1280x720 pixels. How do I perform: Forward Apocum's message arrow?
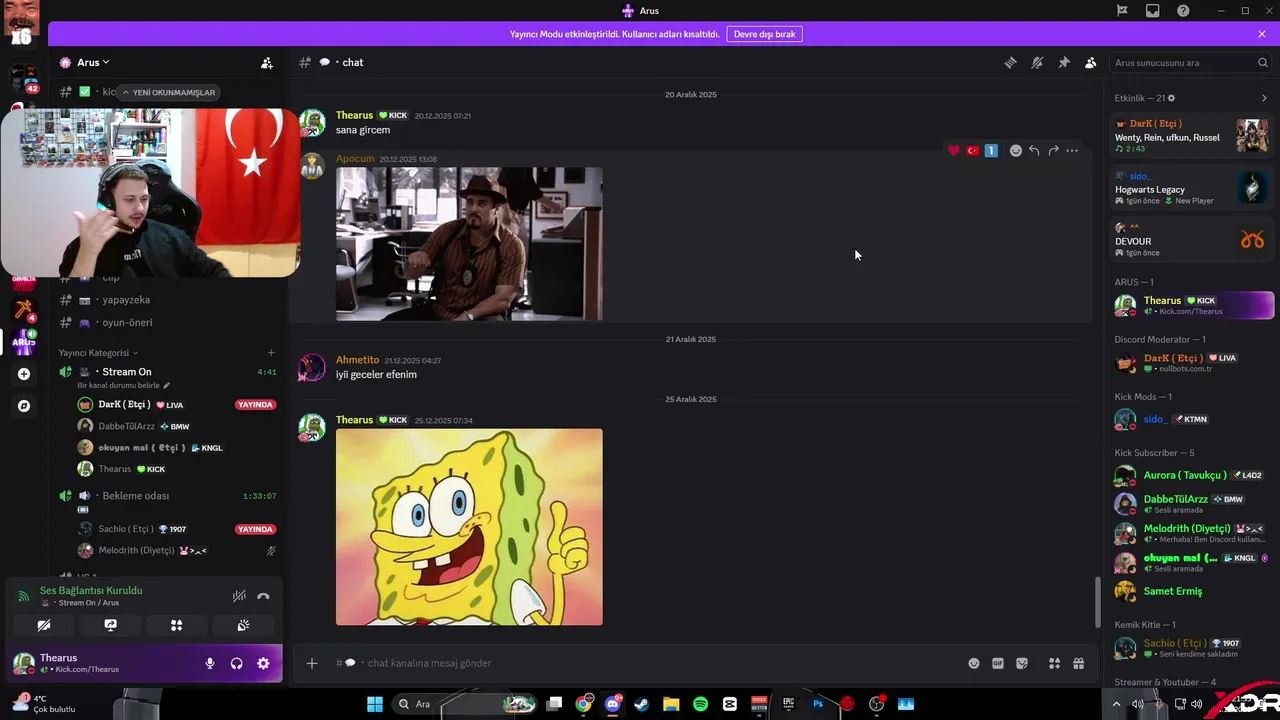(x=1053, y=151)
